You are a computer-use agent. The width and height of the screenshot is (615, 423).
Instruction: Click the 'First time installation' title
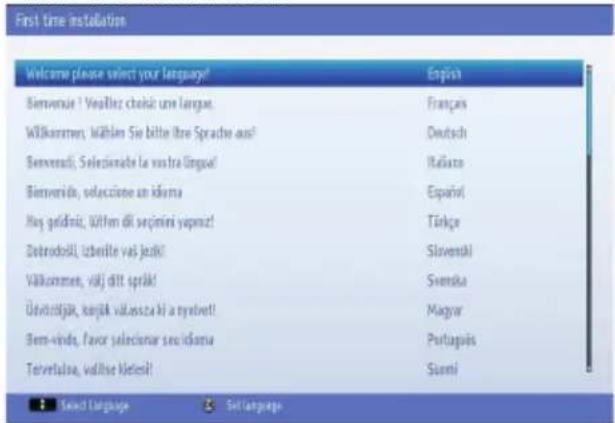coord(71,20)
